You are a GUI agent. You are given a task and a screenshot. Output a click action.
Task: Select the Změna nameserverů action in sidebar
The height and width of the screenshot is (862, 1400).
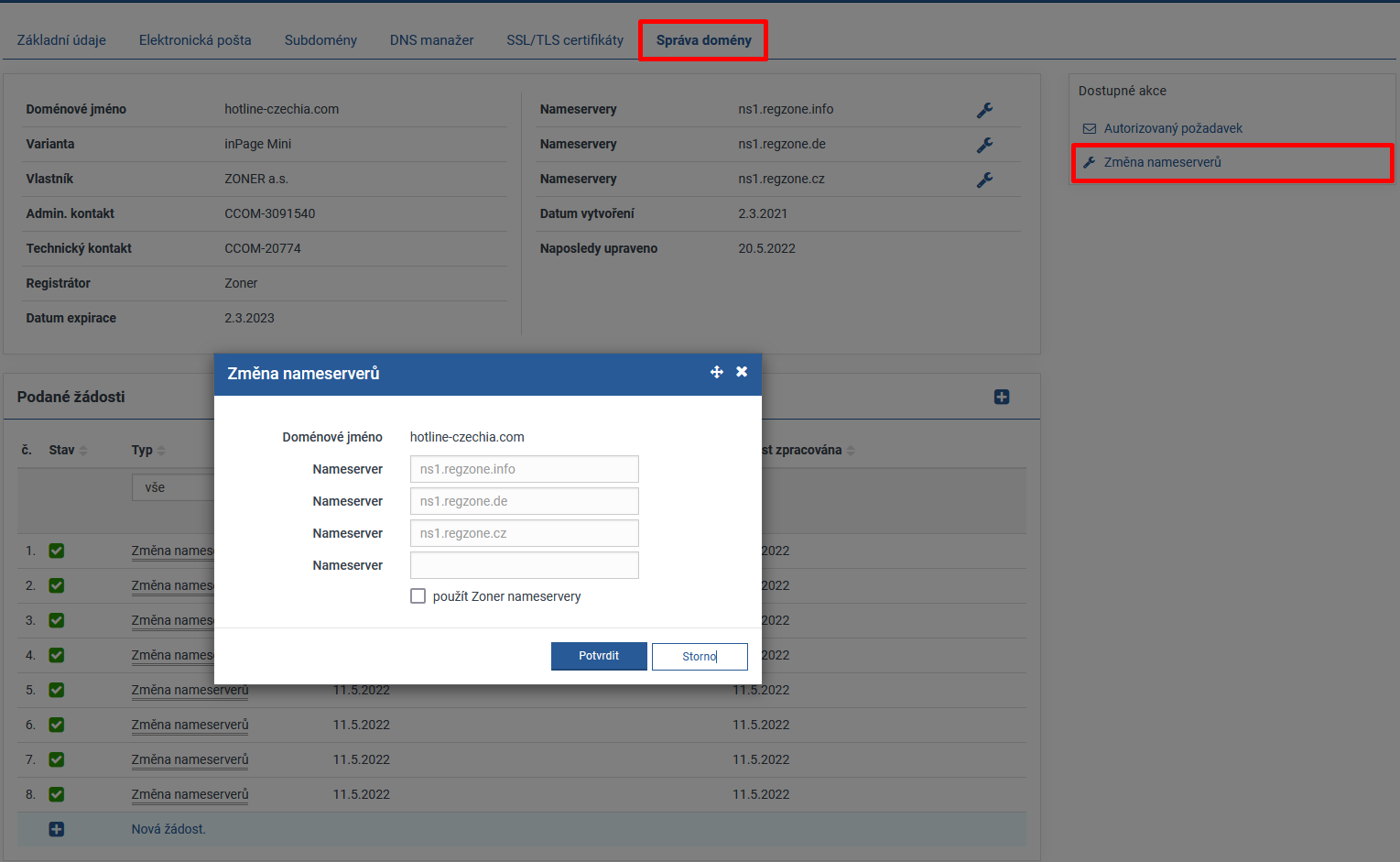click(x=1162, y=162)
